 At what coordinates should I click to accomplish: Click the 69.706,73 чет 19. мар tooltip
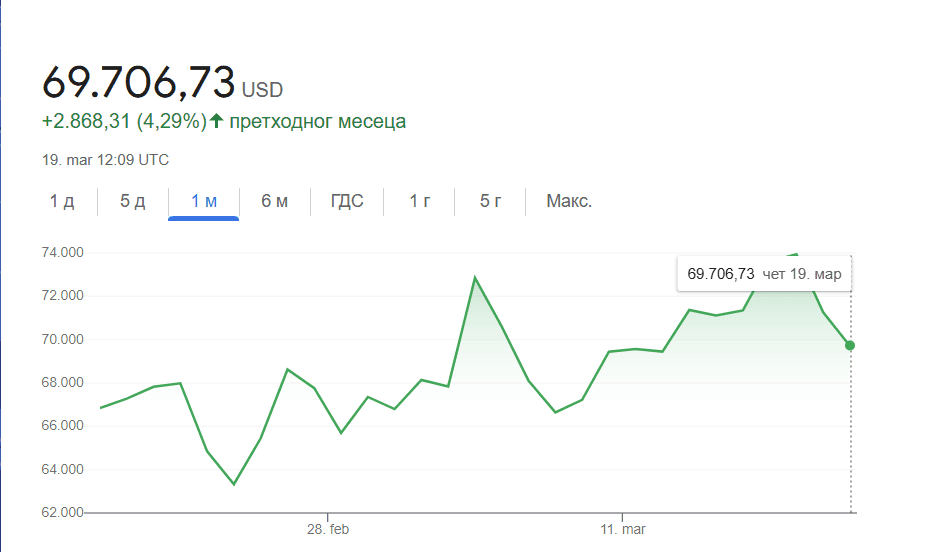[764, 273]
